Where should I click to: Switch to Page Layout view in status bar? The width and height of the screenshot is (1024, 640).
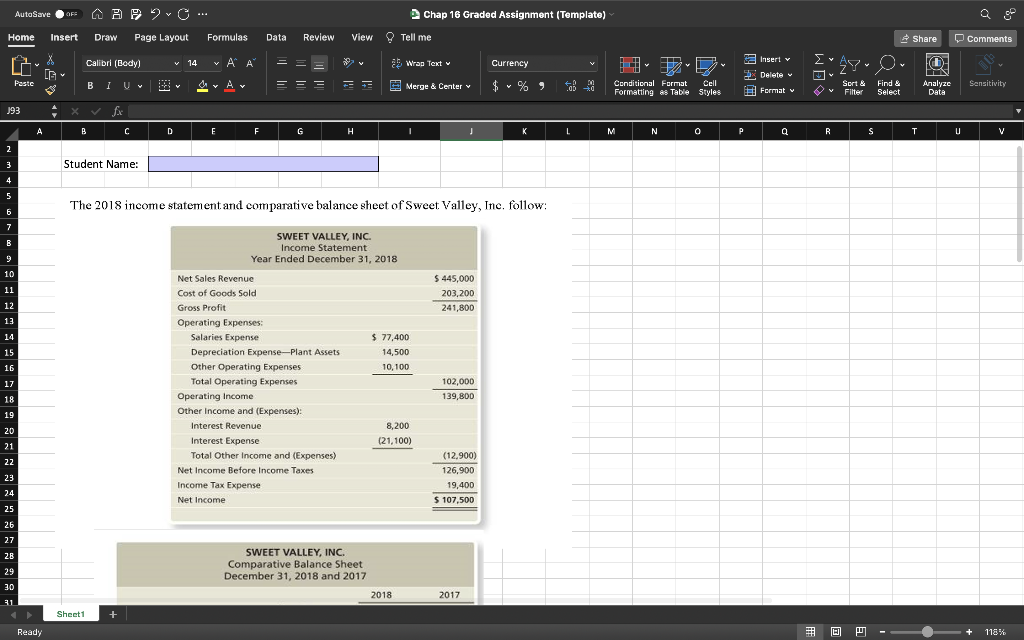[836, 632]
